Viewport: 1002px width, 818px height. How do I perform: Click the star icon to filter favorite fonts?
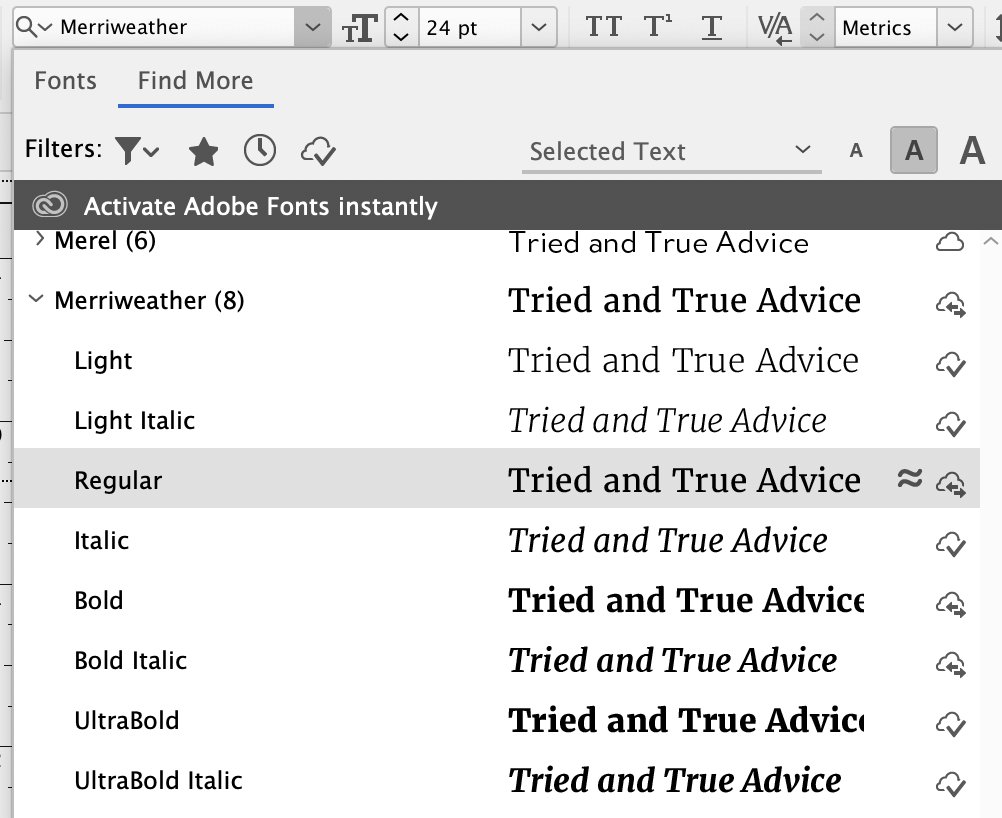pos(203,151)
